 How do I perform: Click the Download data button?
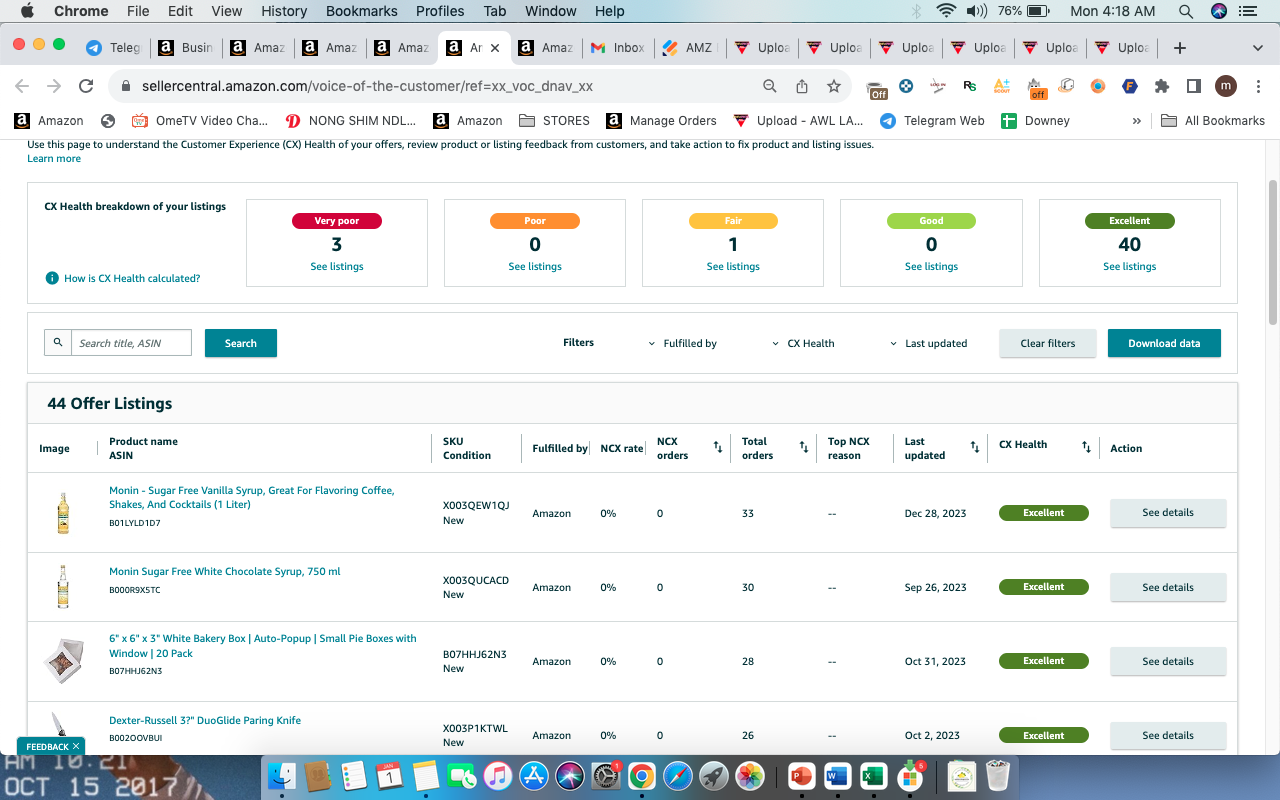point(1164,343)
